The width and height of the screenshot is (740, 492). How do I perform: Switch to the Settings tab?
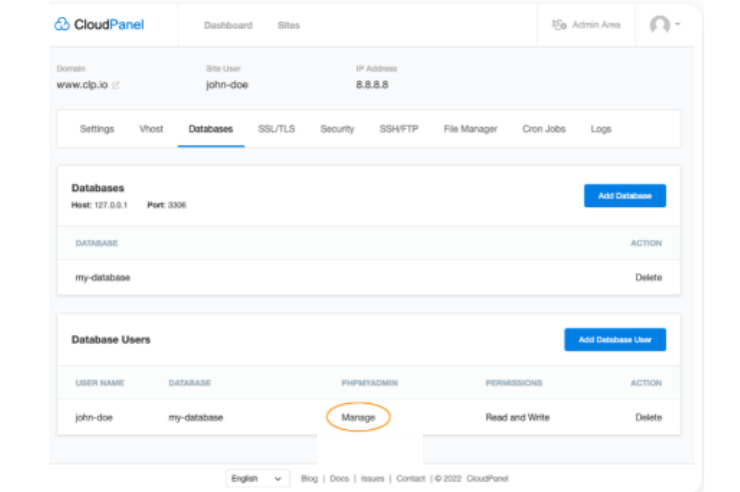coord(97,129)
